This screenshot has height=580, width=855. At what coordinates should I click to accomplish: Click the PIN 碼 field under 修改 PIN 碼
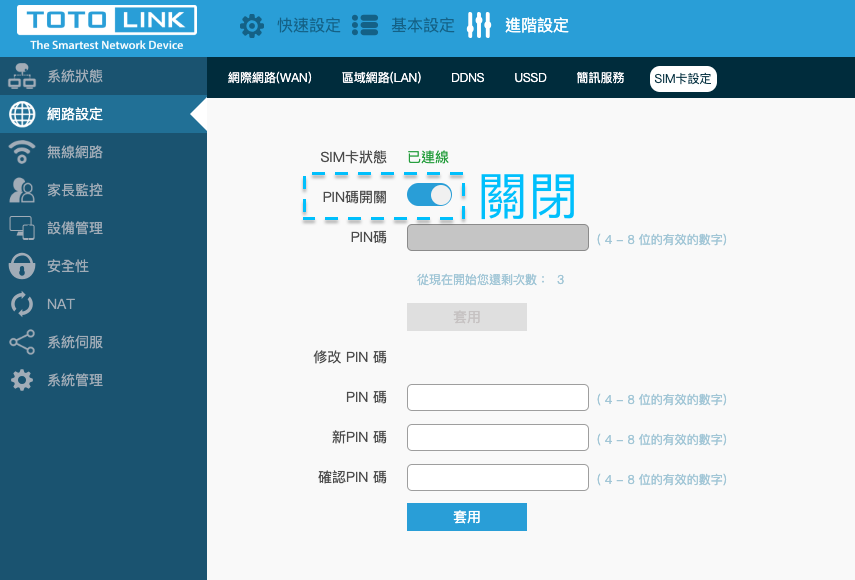click(x=498, y=397)
